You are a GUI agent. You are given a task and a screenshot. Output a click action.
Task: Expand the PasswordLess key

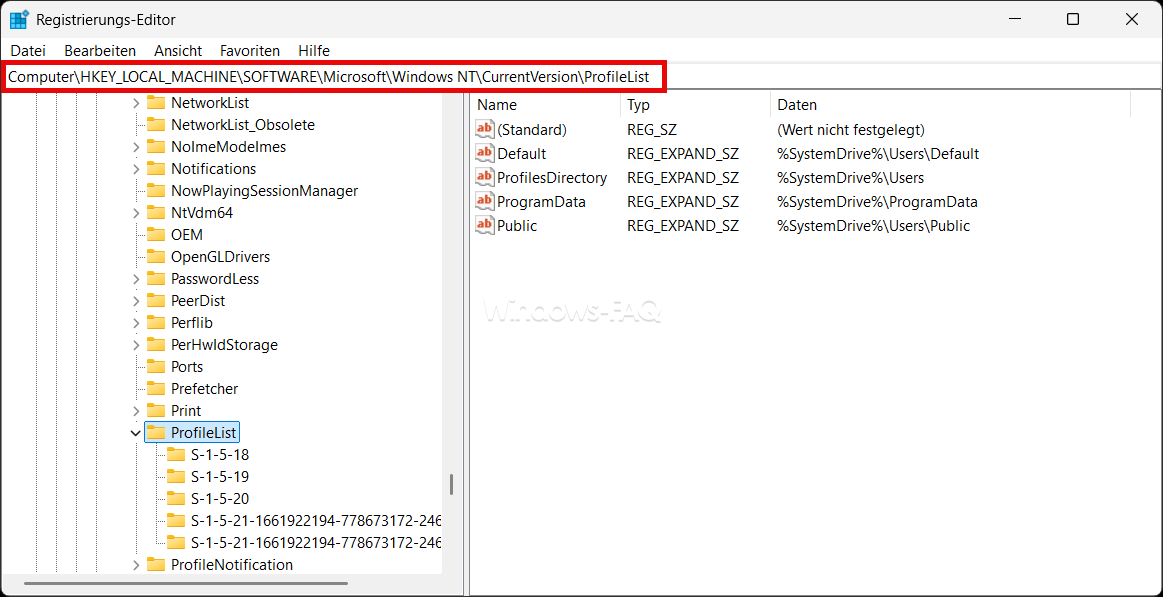point(136,279)
